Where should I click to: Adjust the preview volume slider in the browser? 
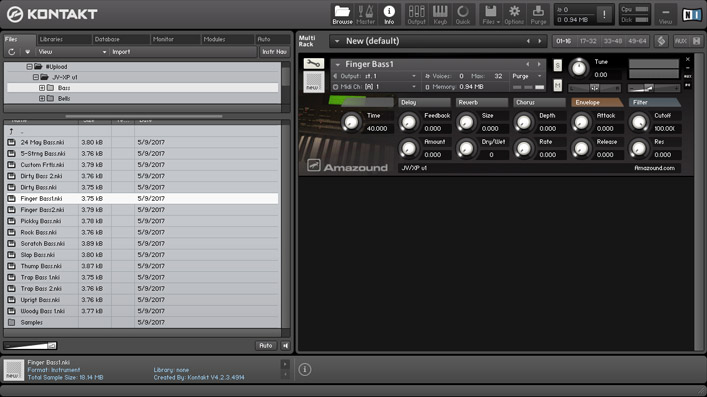[x=31, y=346]
